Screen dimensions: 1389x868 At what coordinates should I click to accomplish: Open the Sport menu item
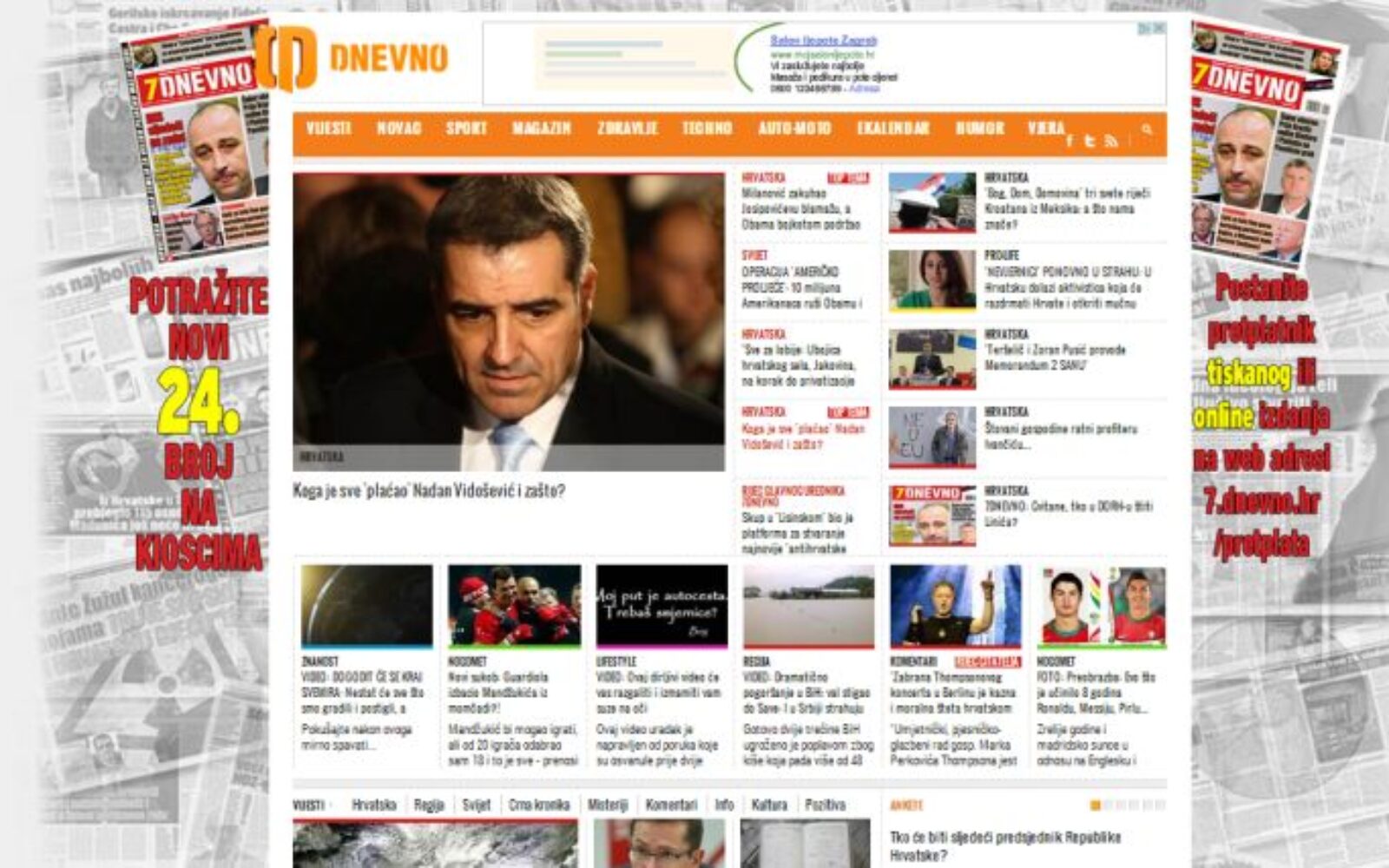[466, 128]
